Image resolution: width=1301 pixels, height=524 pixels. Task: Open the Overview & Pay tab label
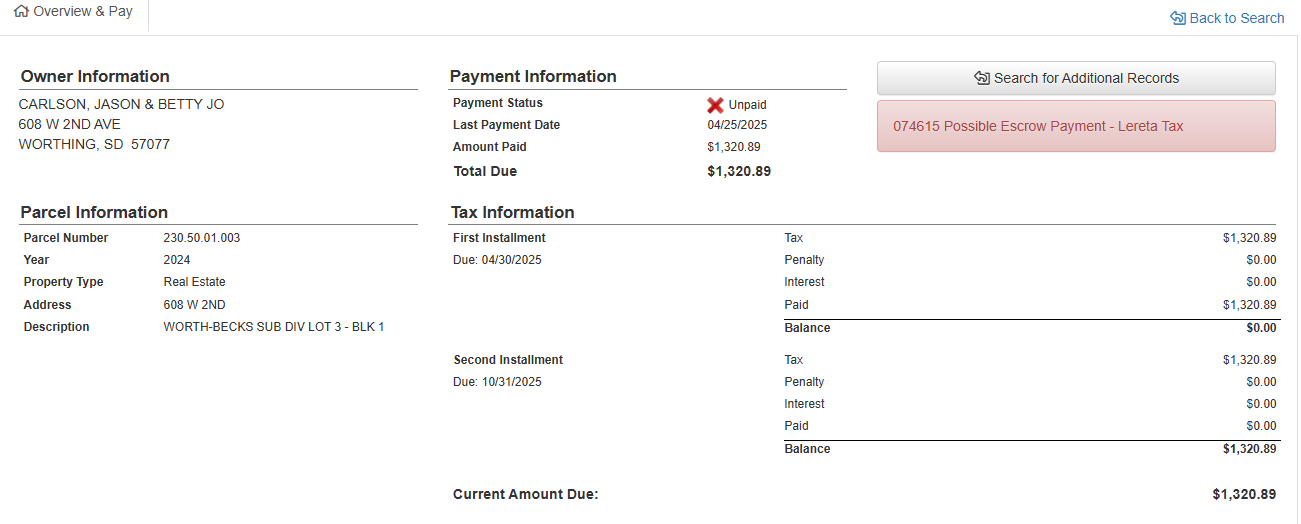pyautogui.click(x=83, y=12)
